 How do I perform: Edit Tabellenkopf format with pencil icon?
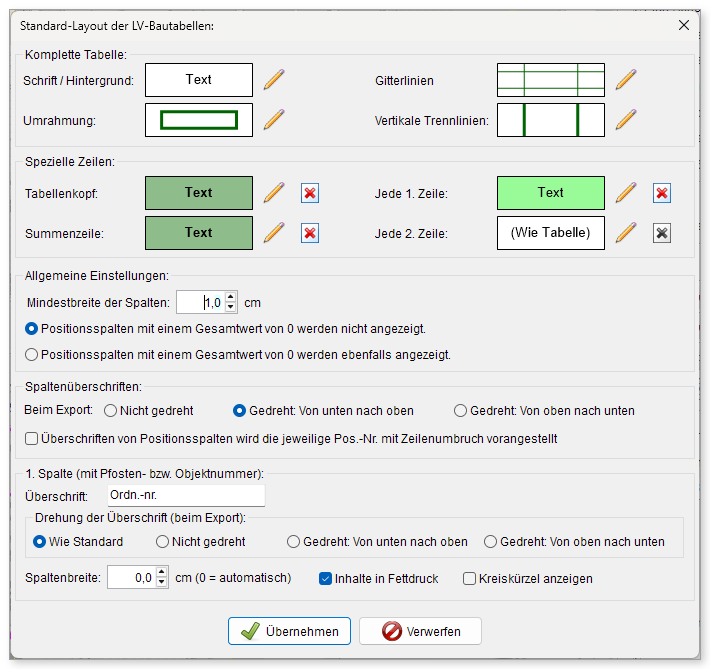[x=274, y=193]
